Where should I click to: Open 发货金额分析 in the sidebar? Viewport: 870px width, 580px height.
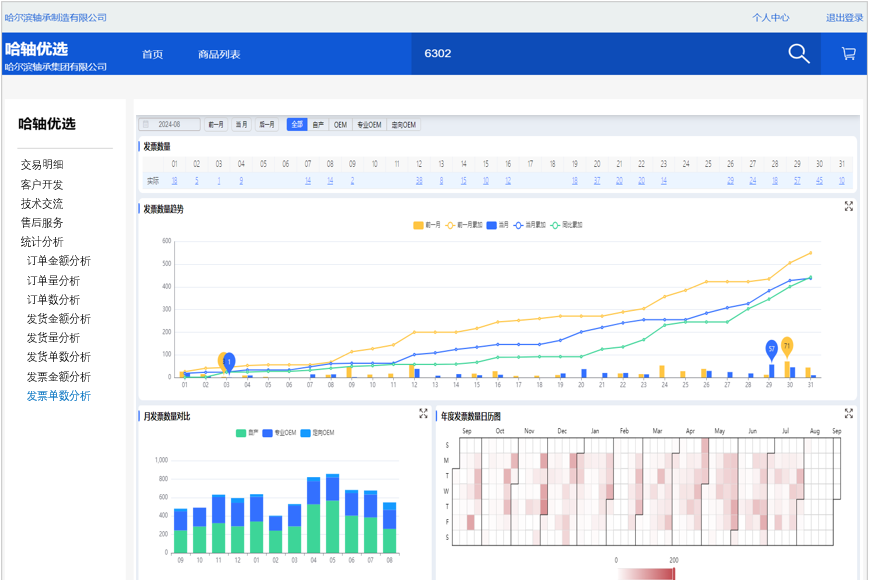[x=59, y=319]
